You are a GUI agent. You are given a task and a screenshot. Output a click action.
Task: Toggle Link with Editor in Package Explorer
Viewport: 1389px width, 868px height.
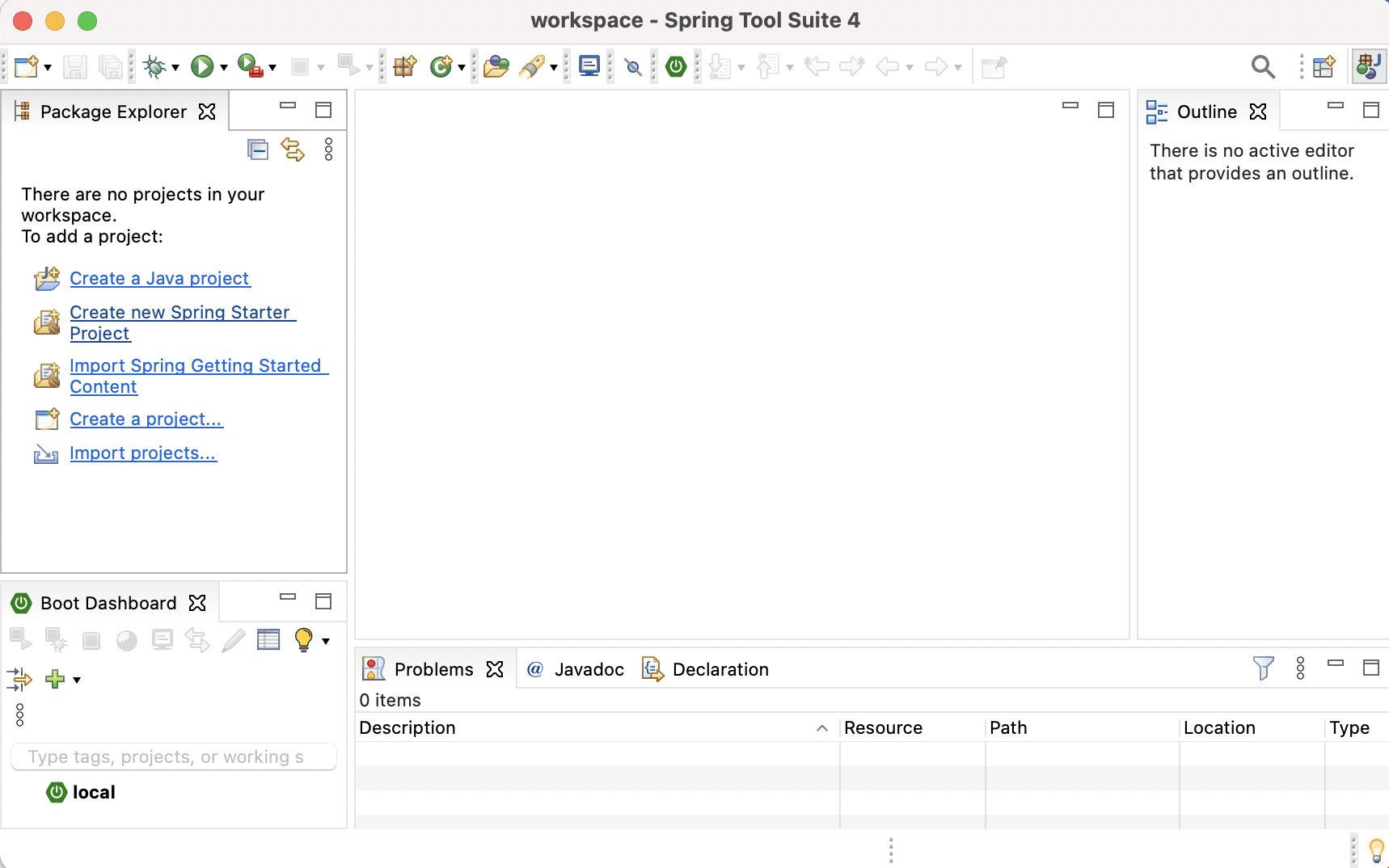coord(293,150)
